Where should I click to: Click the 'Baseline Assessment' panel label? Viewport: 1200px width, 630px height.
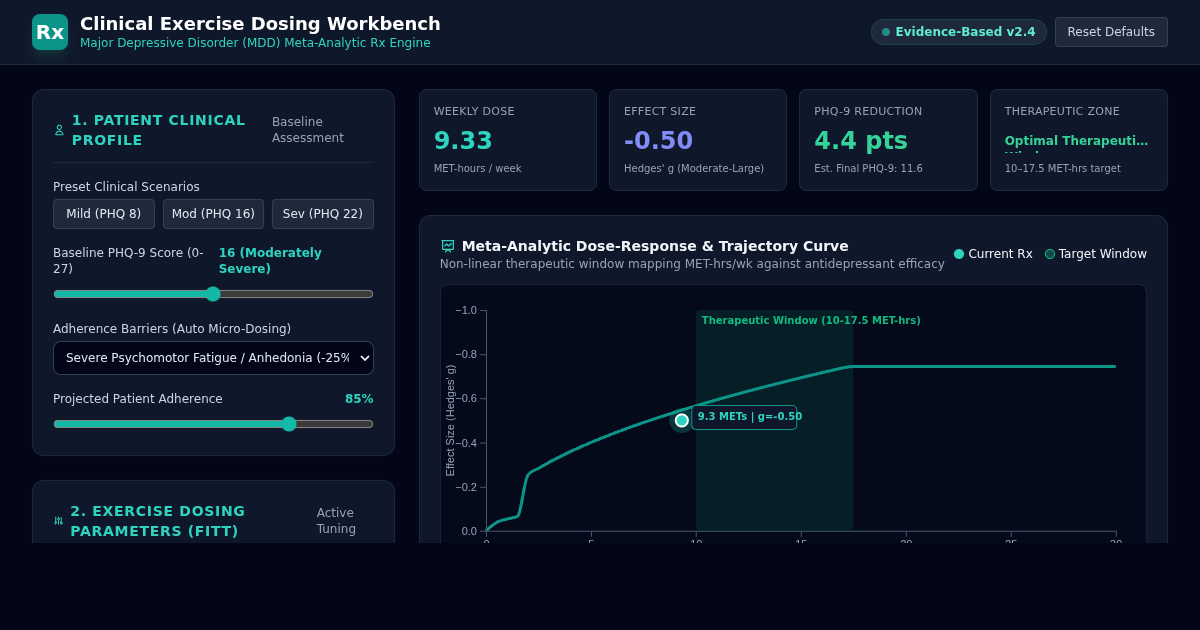[x=308, y=130]
